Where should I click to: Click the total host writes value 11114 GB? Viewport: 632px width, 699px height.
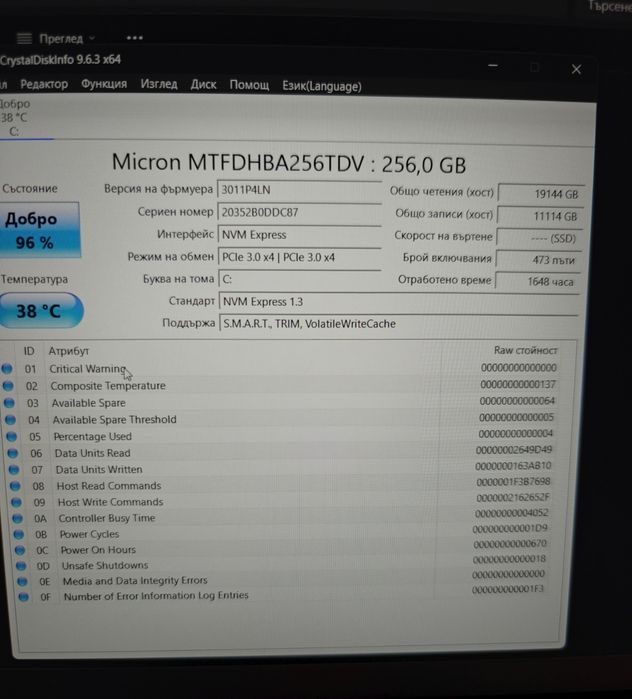[x=540, y=216]
